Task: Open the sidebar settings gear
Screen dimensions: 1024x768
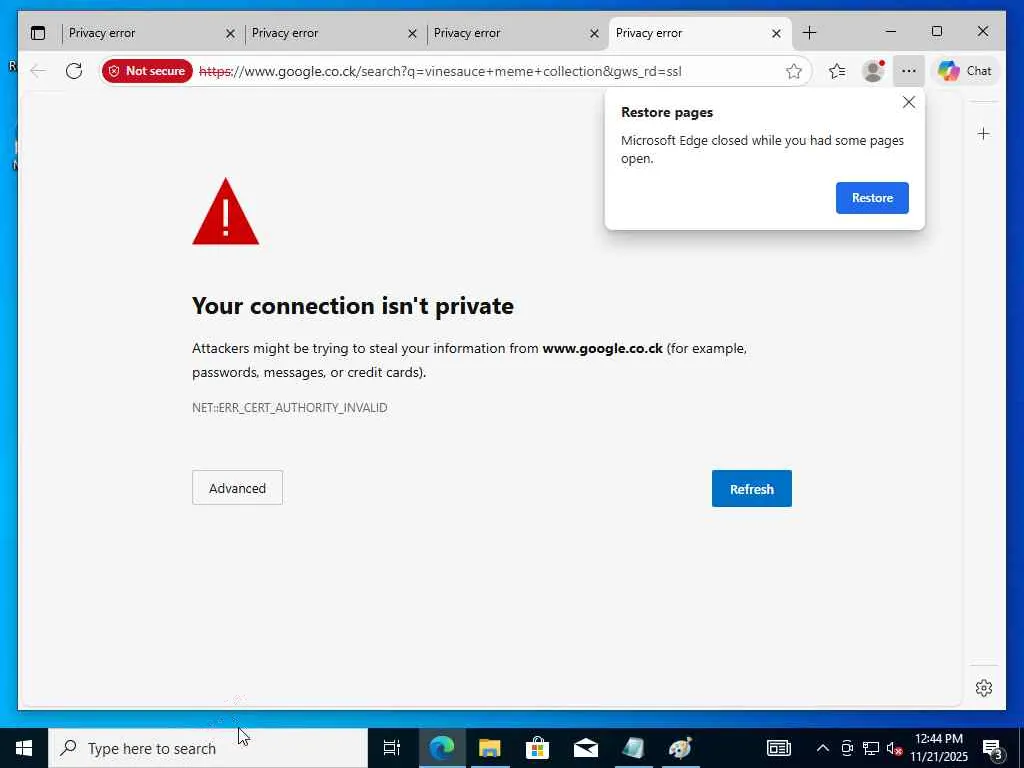Action: (x=984, y=688)
